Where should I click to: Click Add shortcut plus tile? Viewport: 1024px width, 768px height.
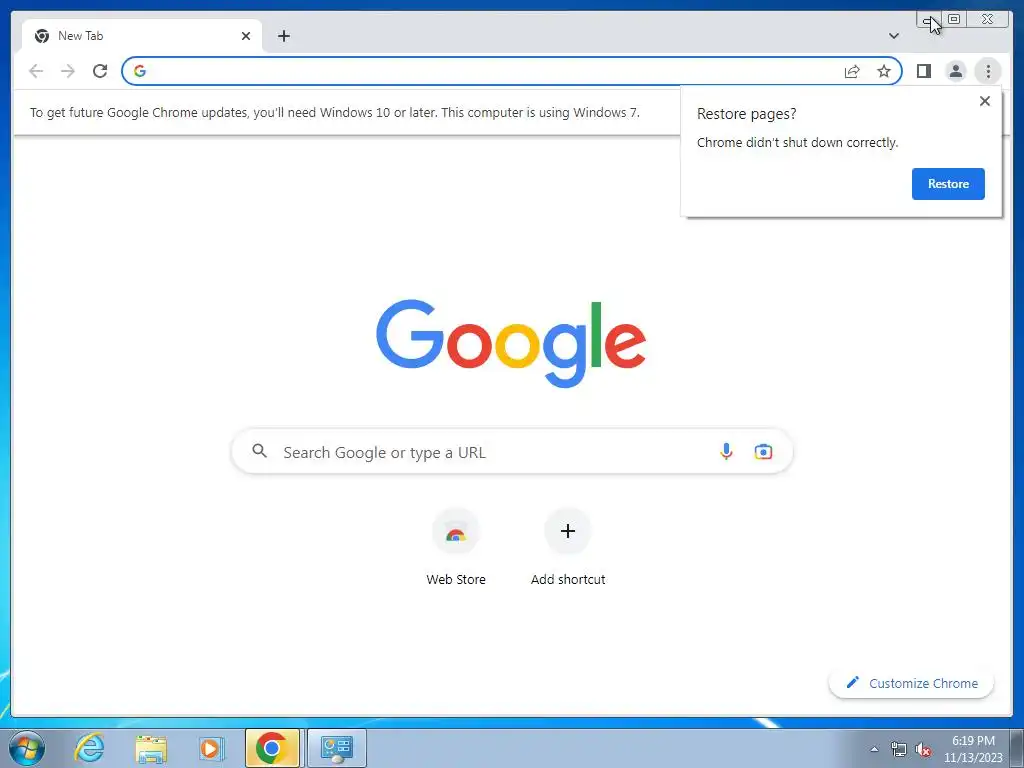point(568,547)
